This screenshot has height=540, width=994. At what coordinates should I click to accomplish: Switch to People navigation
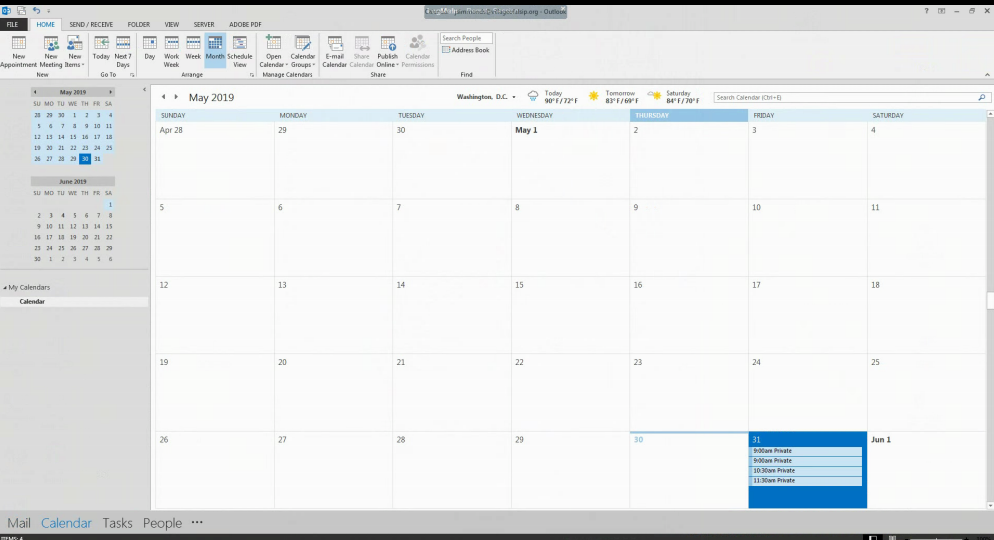[x=162, y=523]
